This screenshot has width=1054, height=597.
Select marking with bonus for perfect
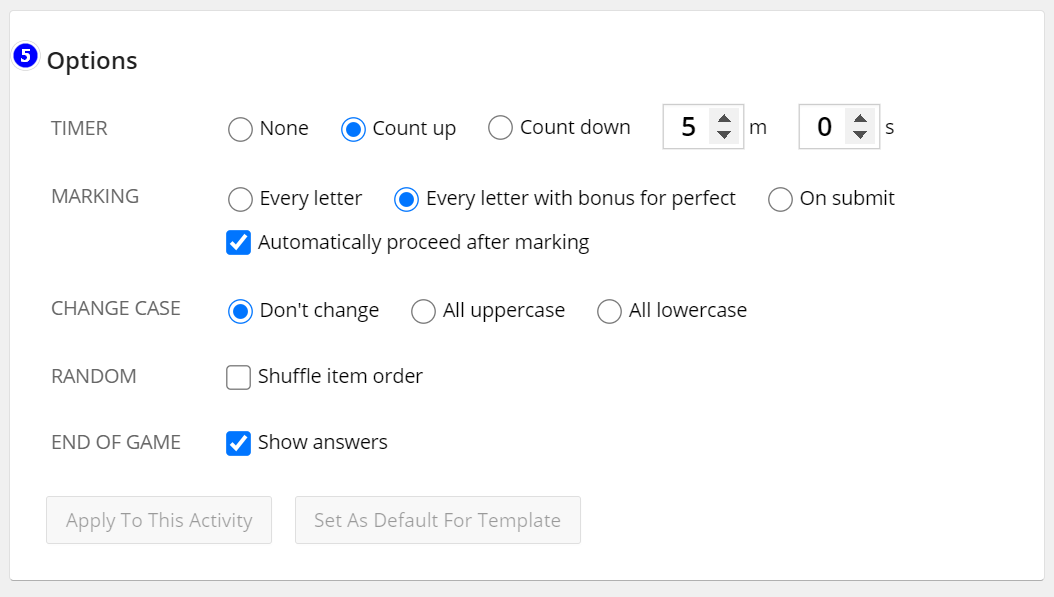point(405,199)
